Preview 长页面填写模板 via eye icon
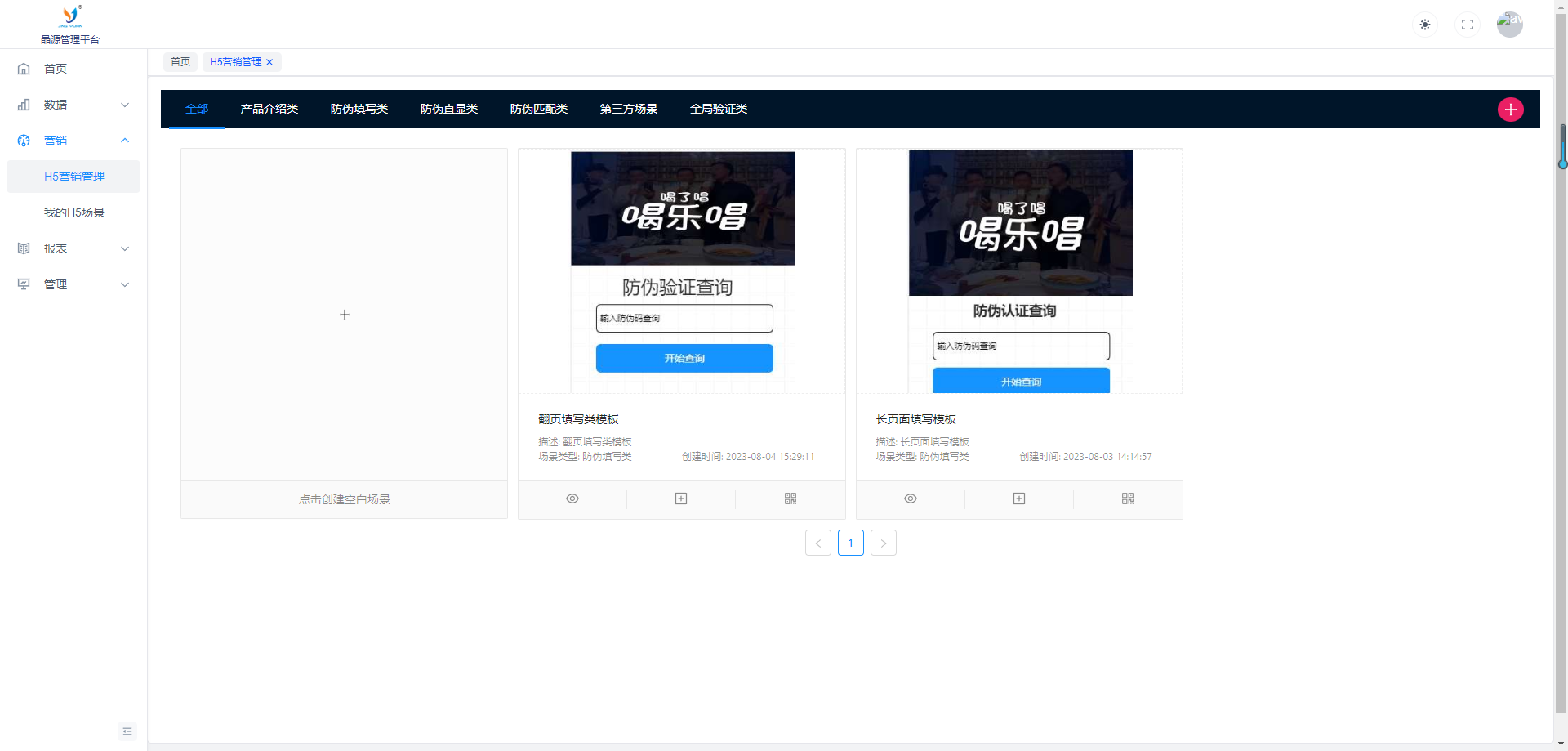1568x751 pixels. [x=911, y=498]
